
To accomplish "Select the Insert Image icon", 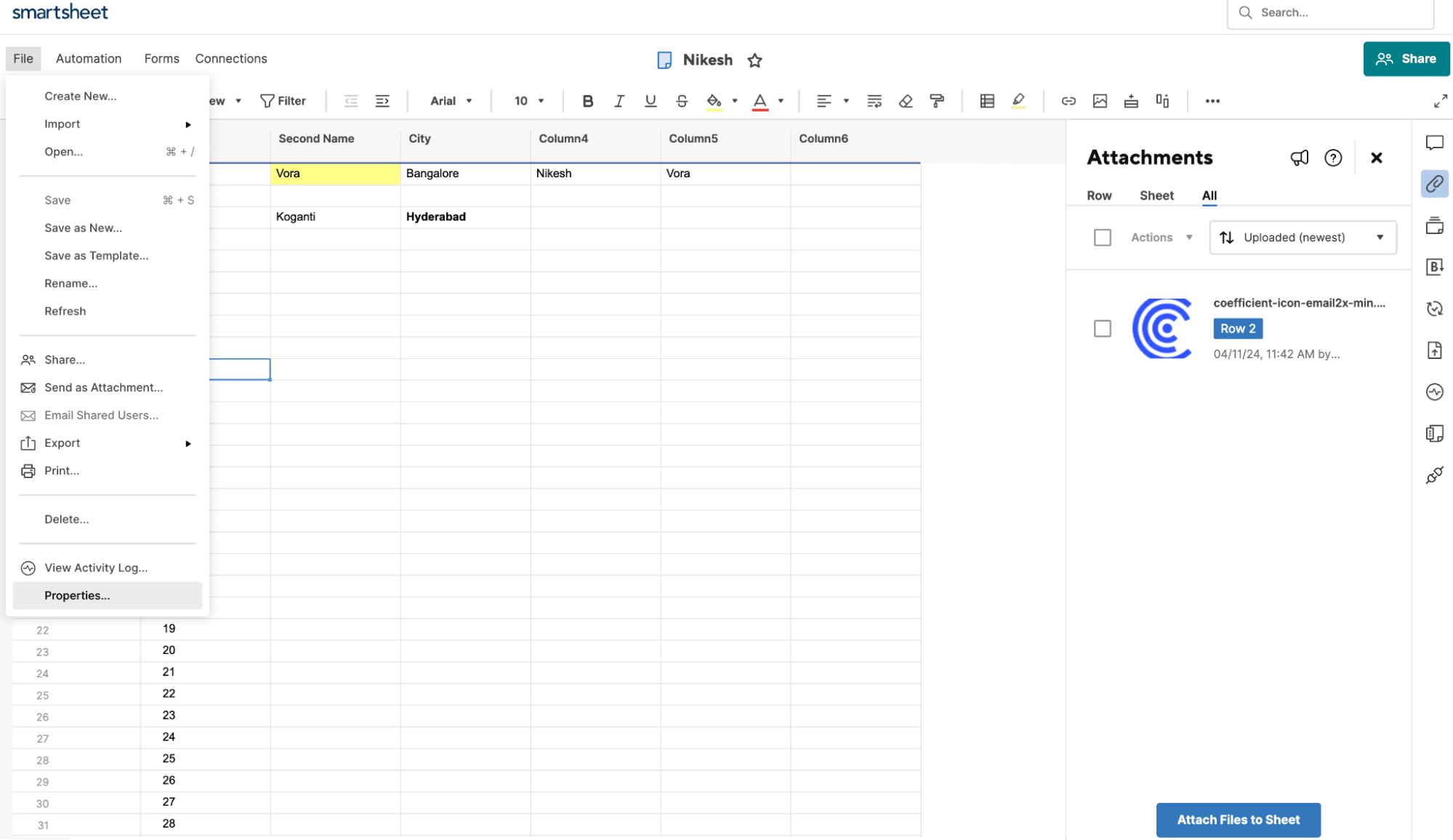I will [x=1099, y=100].
